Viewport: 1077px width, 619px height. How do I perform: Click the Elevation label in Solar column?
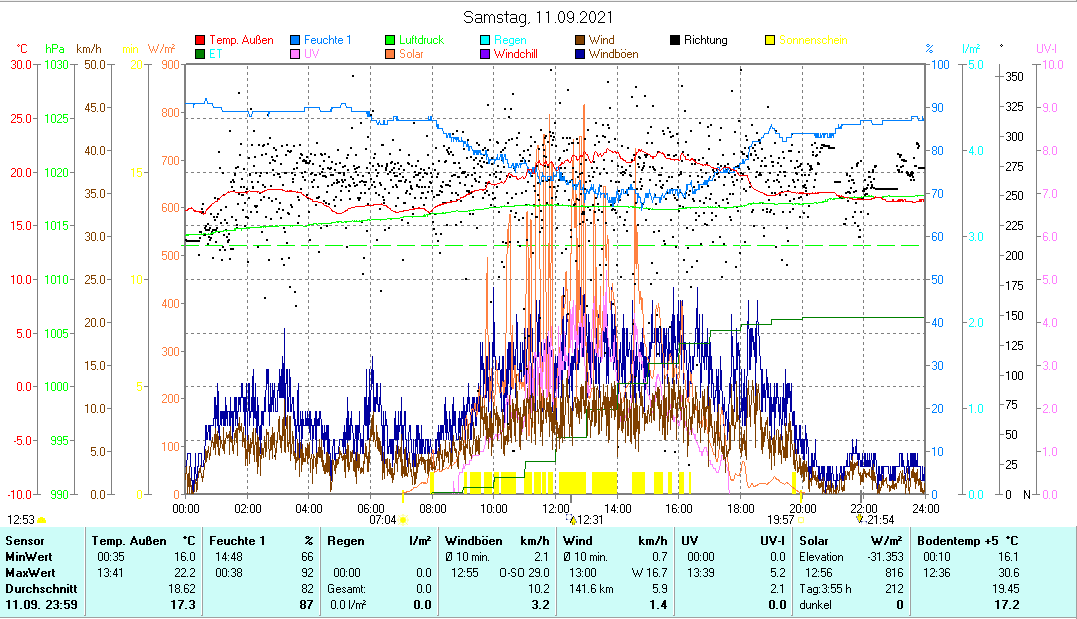click(821, 557)
